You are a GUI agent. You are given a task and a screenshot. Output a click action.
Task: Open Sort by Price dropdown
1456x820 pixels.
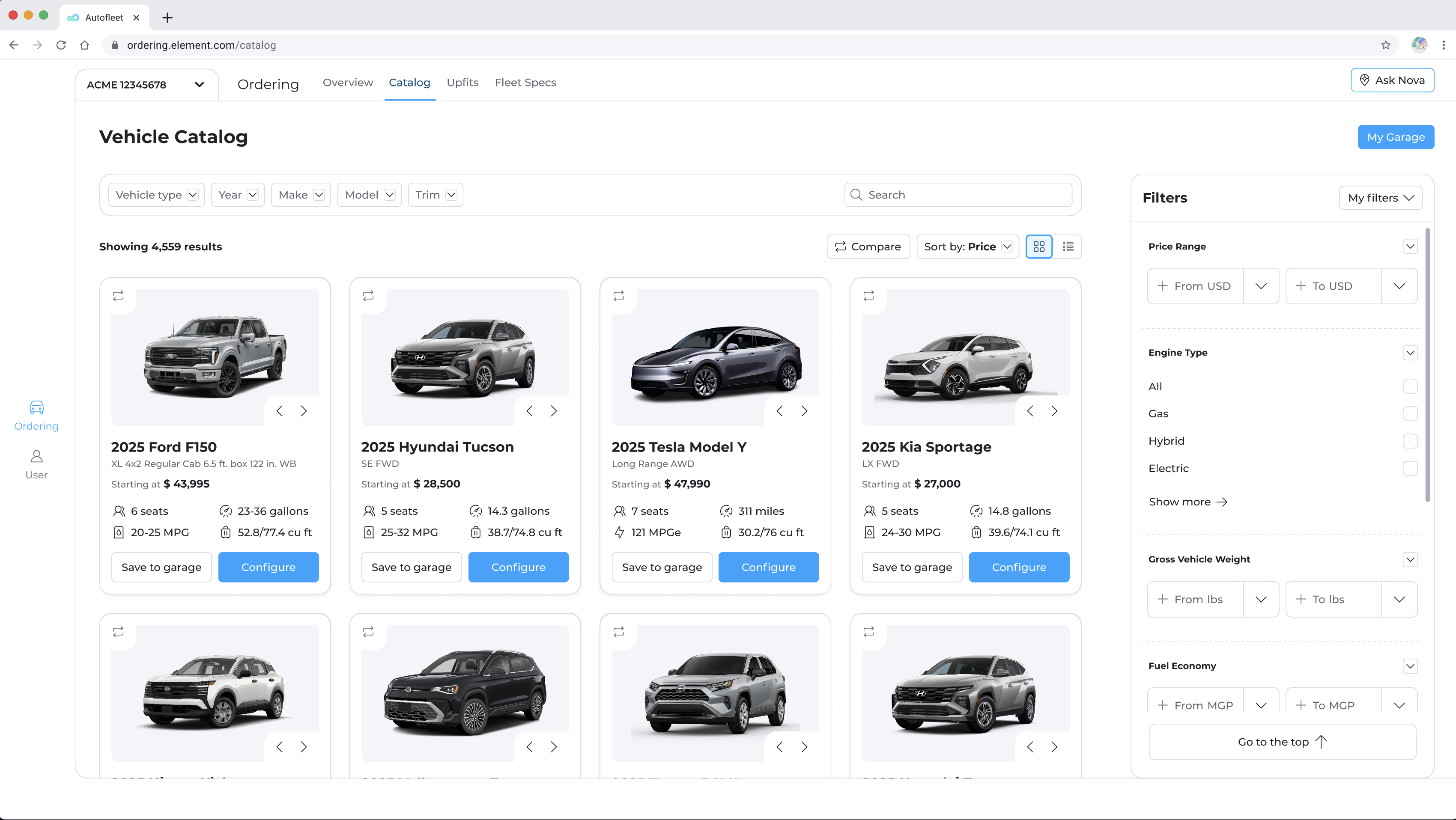(x=968, y=247)
